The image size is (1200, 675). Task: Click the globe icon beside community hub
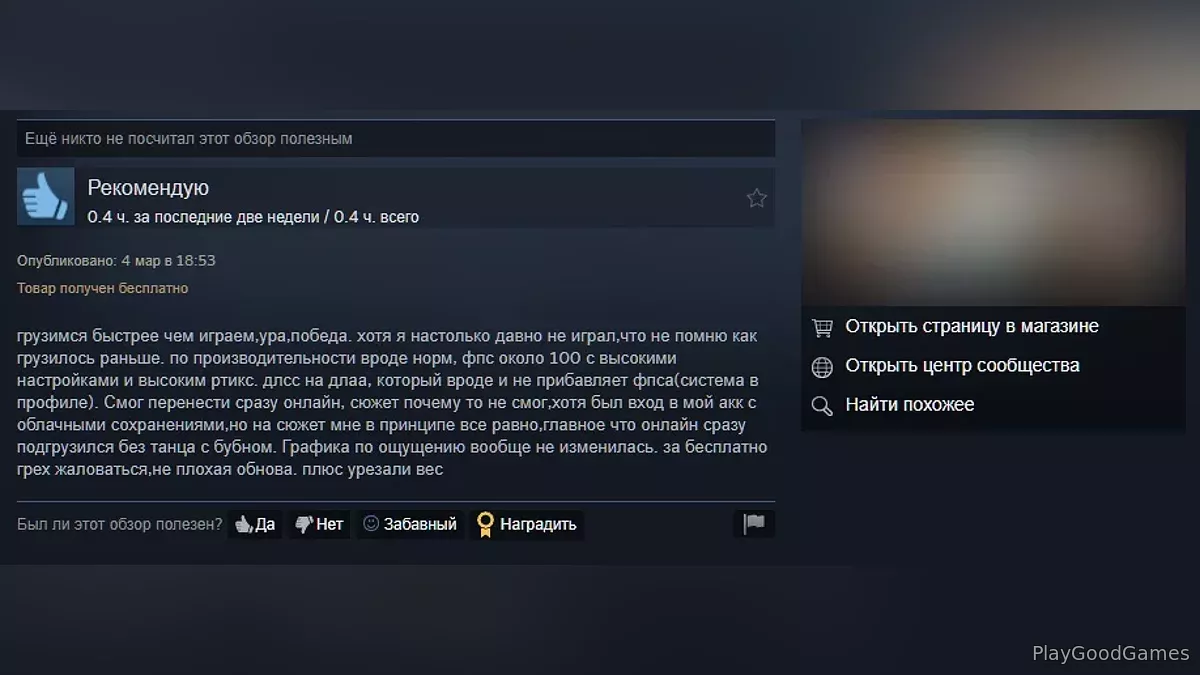(822, 367)
